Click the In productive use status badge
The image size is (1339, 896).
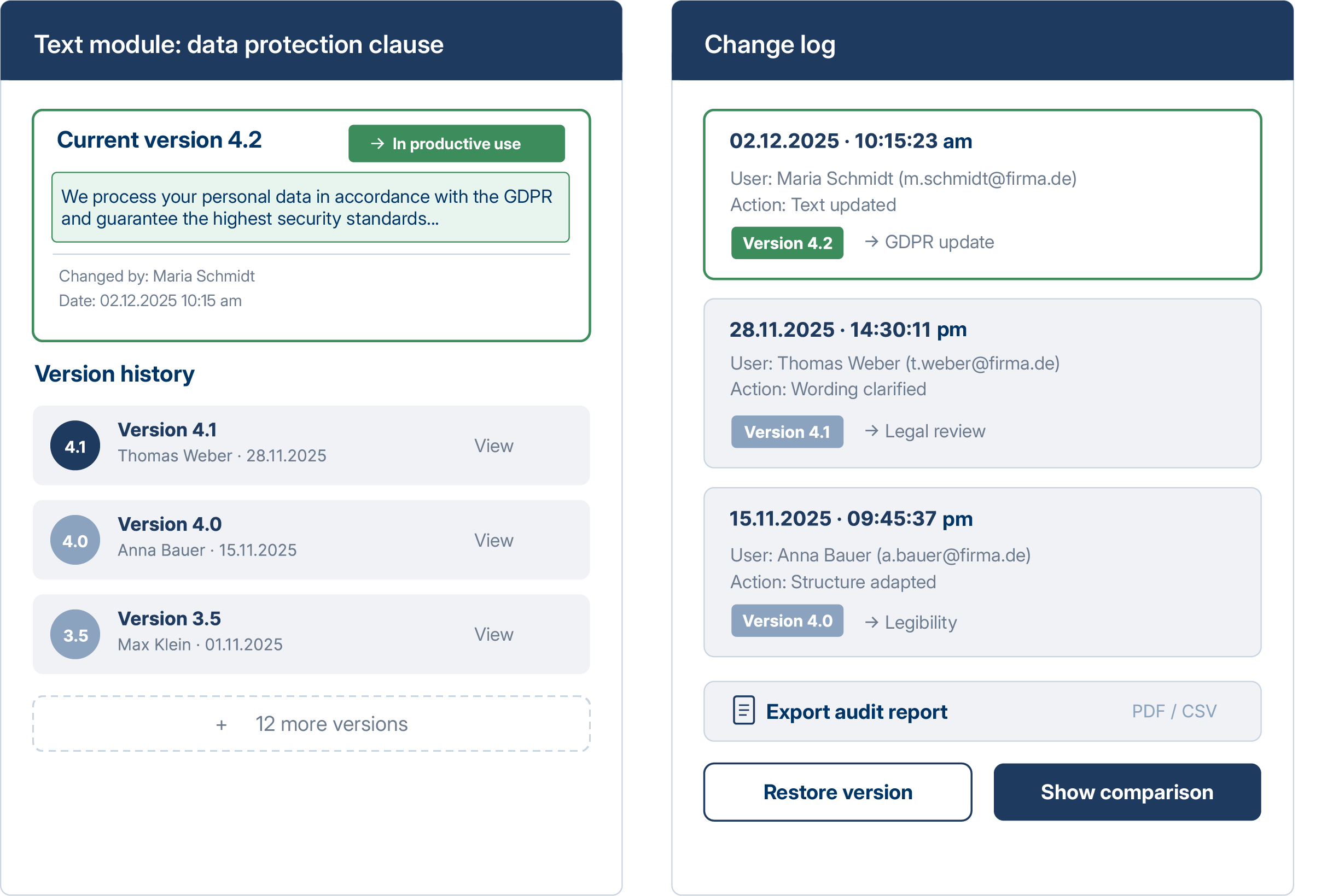click(456, 143)
